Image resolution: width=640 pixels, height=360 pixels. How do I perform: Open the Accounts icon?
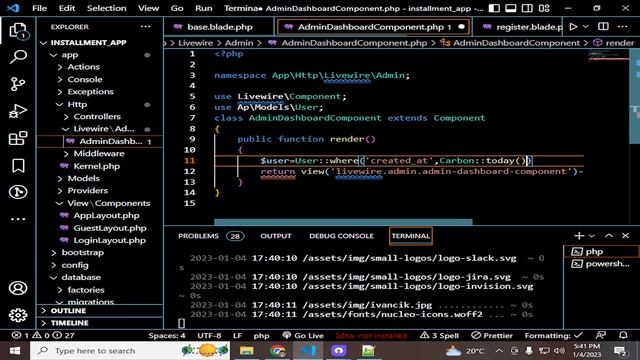point(18,288)
